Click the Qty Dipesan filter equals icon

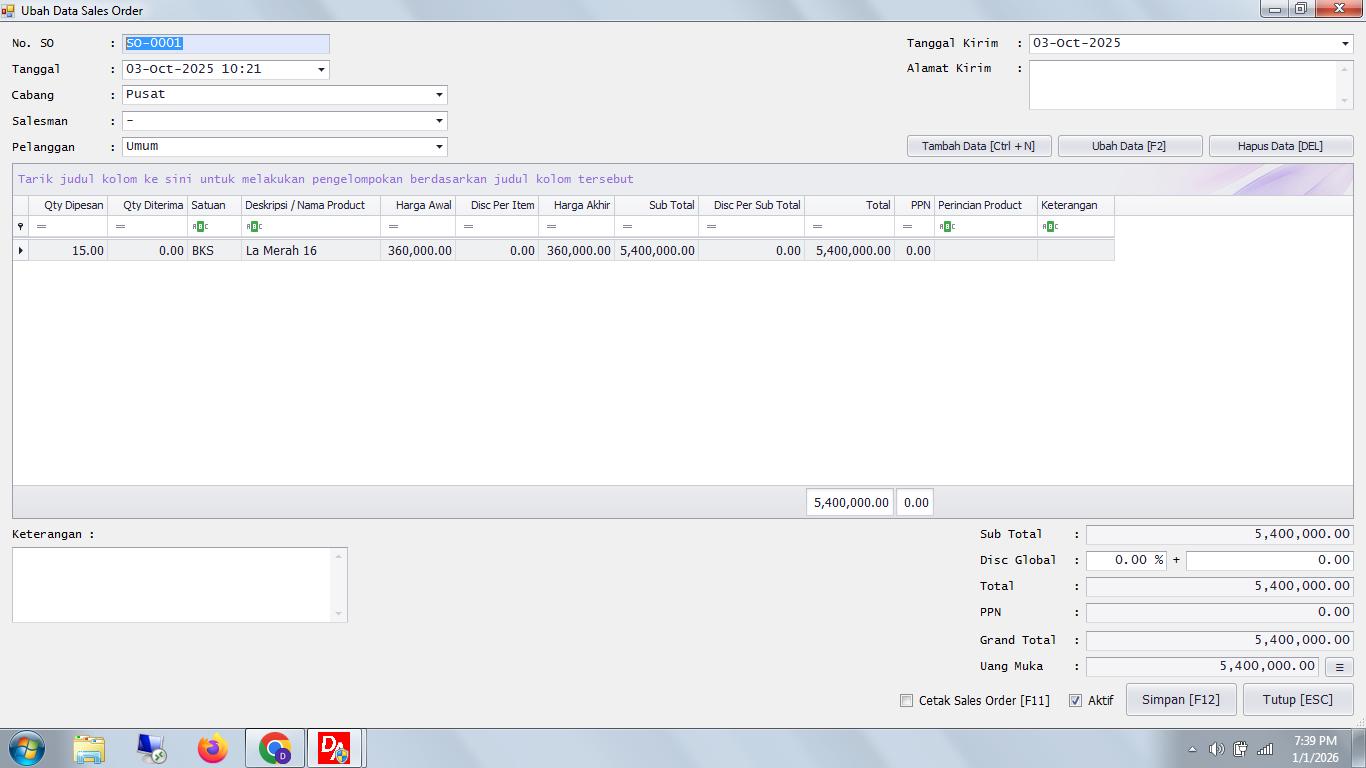pyautogui.click(x=41, y=227)
